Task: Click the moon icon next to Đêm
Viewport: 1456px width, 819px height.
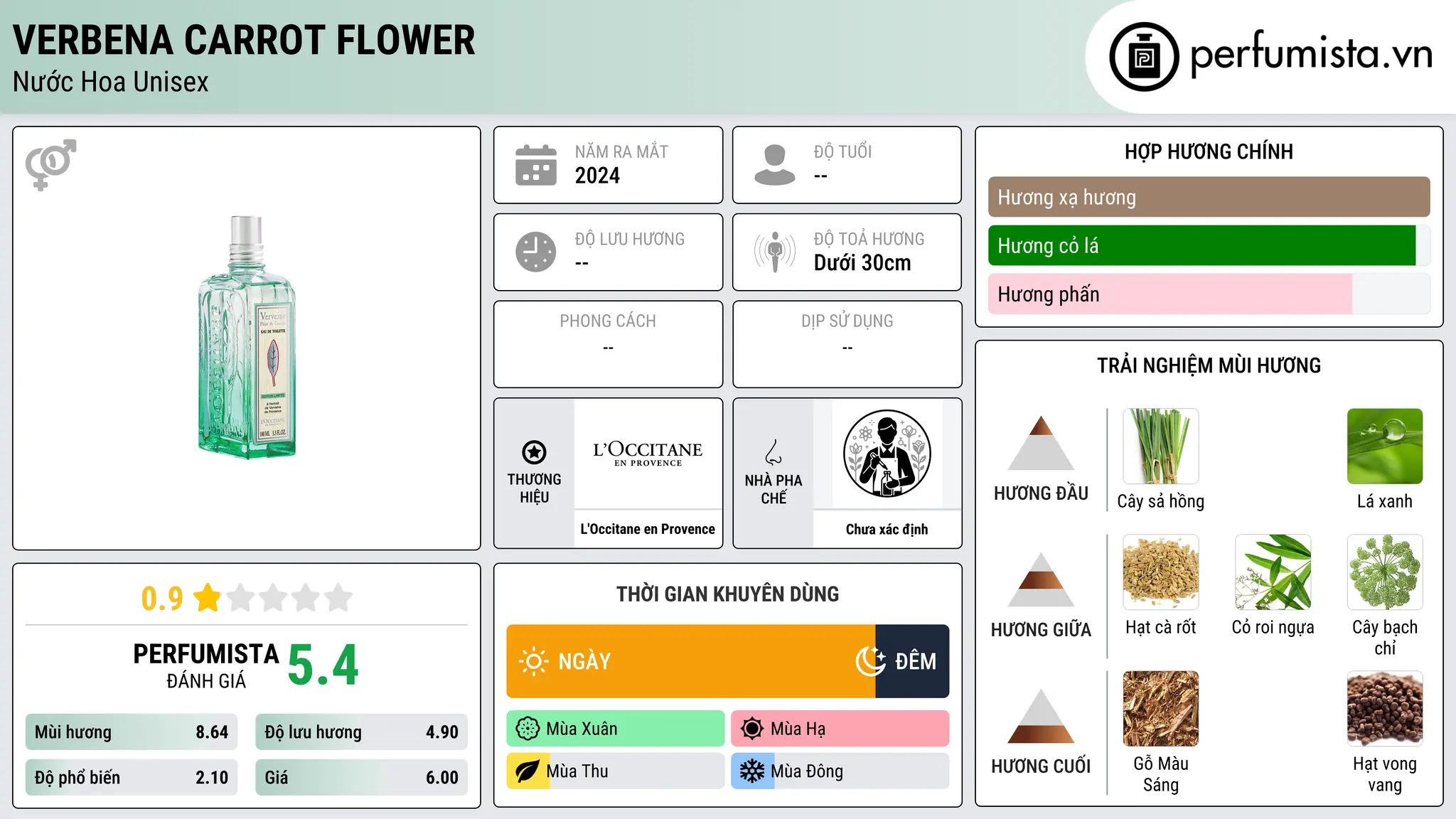Action: click(871, 661)
